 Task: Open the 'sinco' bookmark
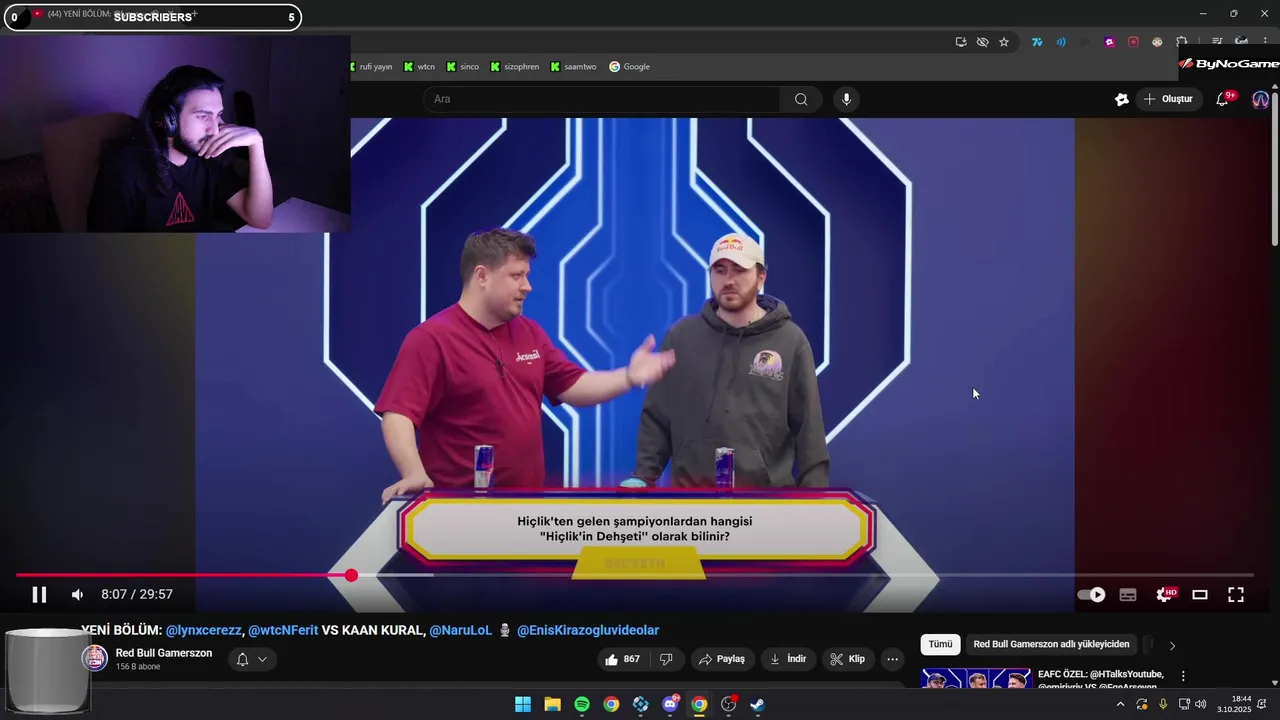[462, 67]
